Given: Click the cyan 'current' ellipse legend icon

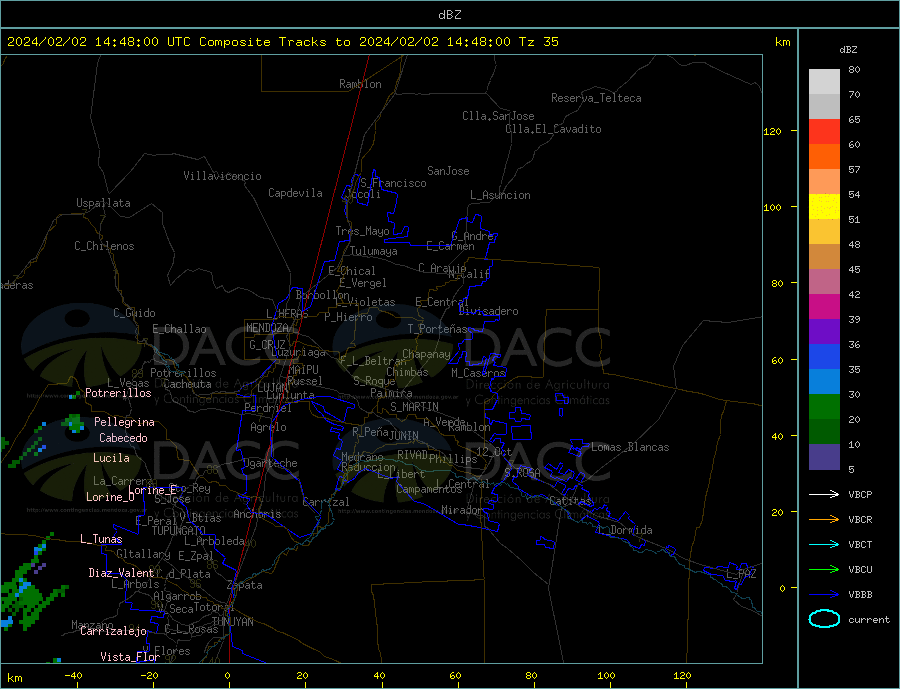Looking at the screenshot, I should pyautogui.click(x=824, y=618).
